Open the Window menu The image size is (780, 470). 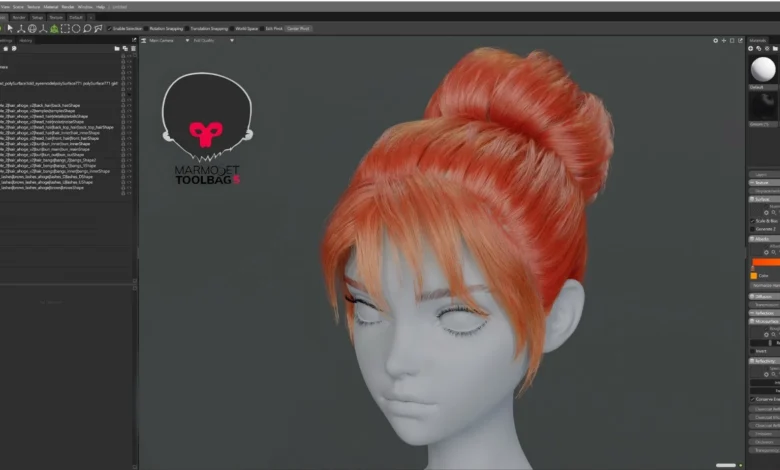[85, 7]
